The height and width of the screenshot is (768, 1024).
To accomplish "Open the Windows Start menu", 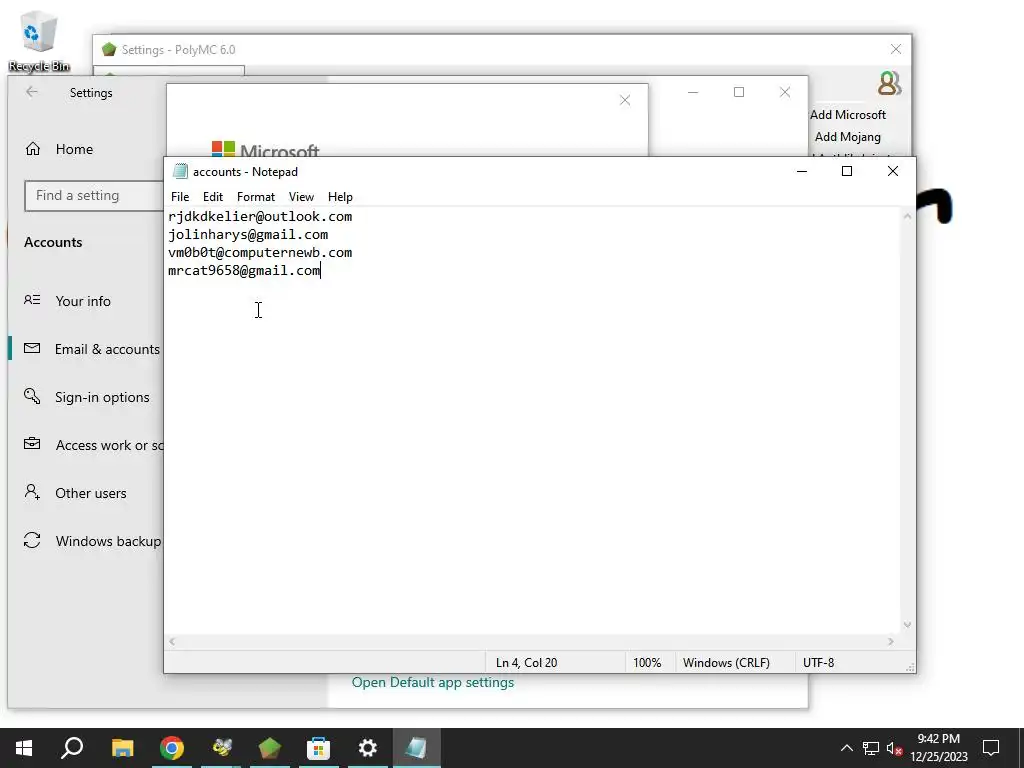I will (x=24, y=748).
